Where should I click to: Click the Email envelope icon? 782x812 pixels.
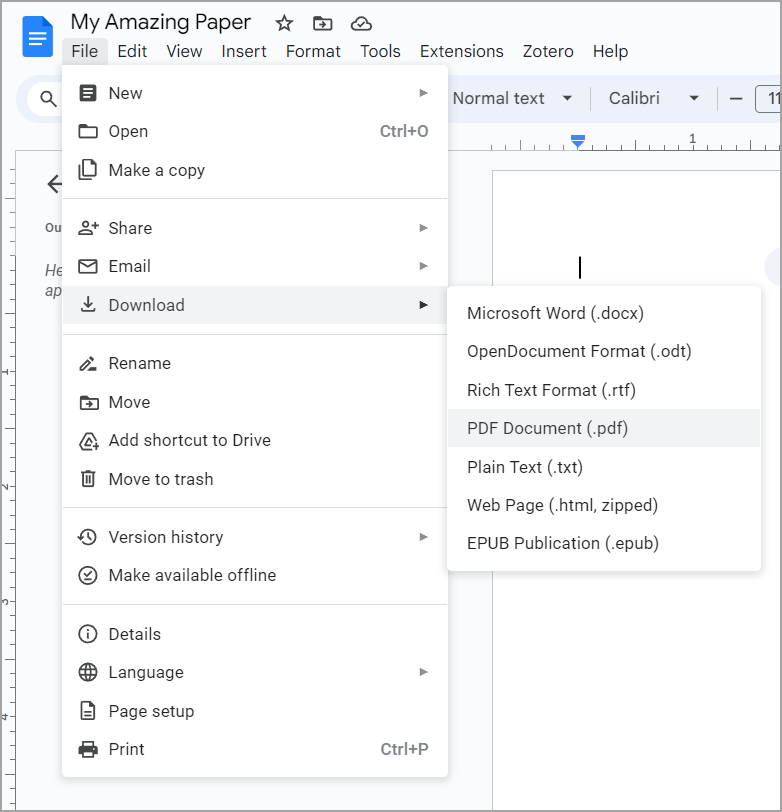[88, 266]
